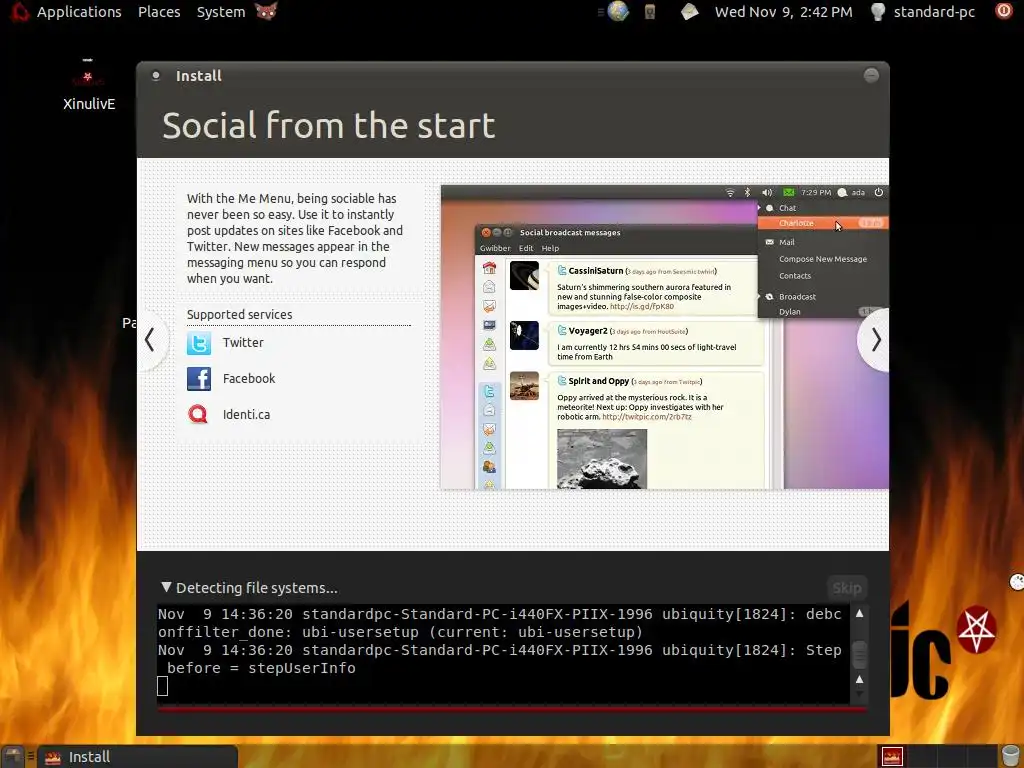Click the cat-face launcher icon in top panel
Image resolution: width=1024 pixels, height=768 pixels.
(266, 11)
